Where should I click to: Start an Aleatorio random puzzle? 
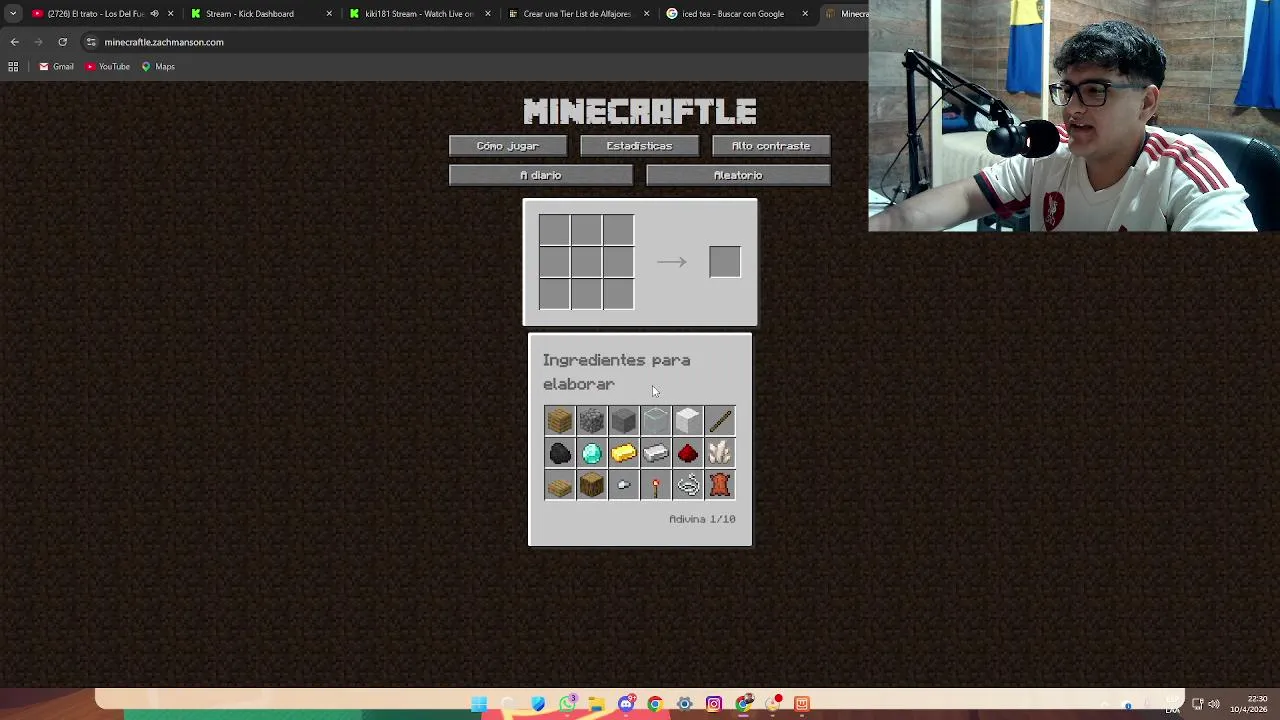coord(738,175)
